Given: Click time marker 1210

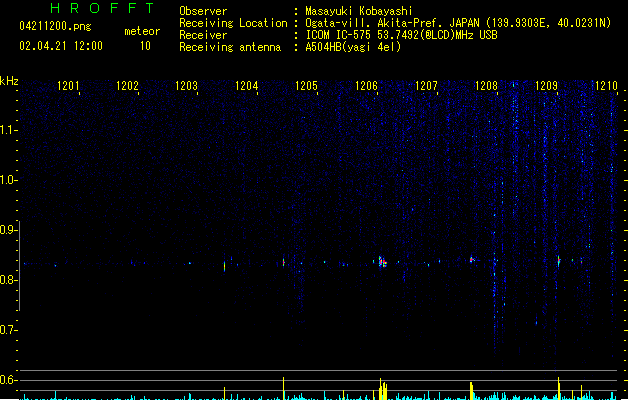Looking at the screenshot, I should [x=606, y=86].
